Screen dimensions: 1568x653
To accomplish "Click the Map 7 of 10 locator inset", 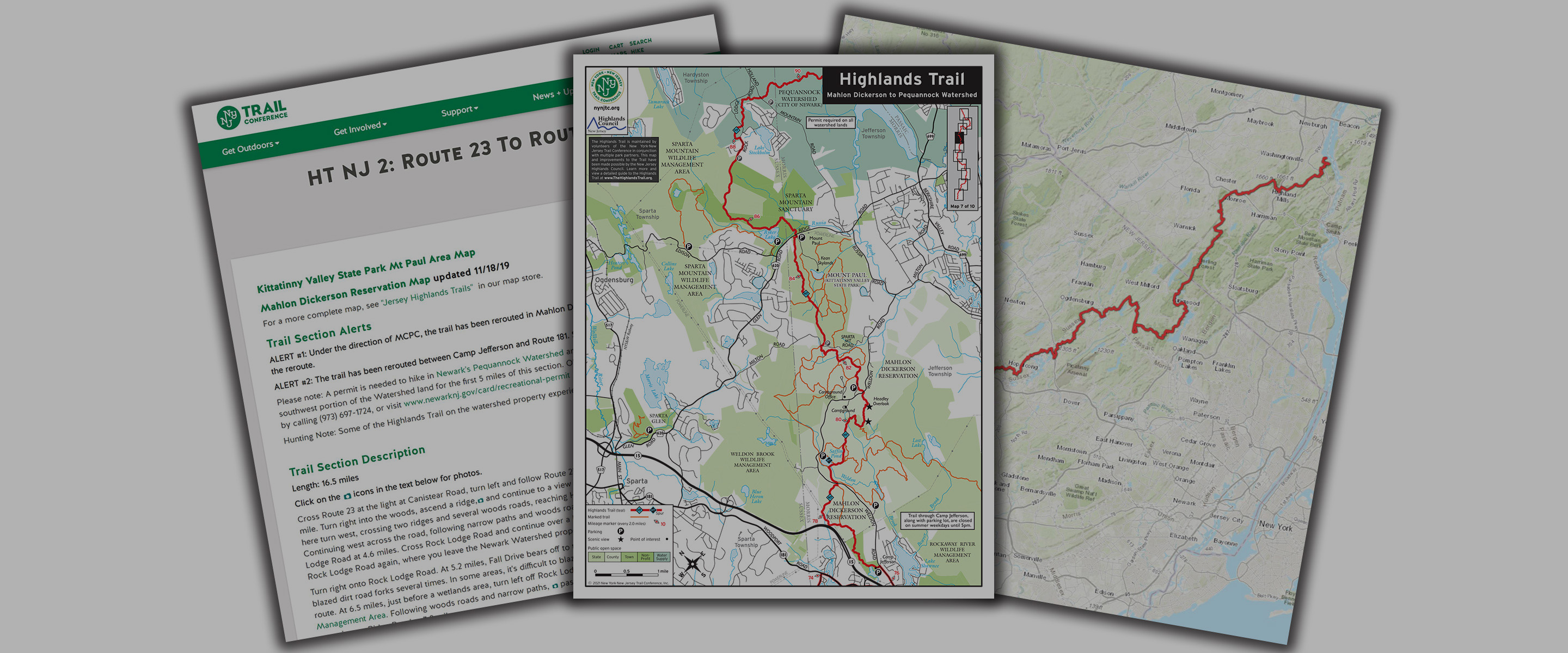I will [x=963, y=159].
